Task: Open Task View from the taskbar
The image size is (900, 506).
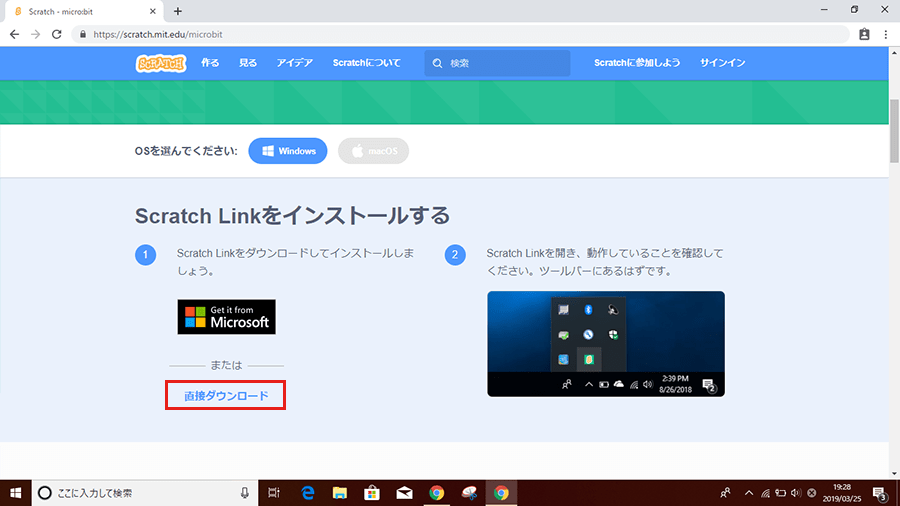Action: point(274,493)
